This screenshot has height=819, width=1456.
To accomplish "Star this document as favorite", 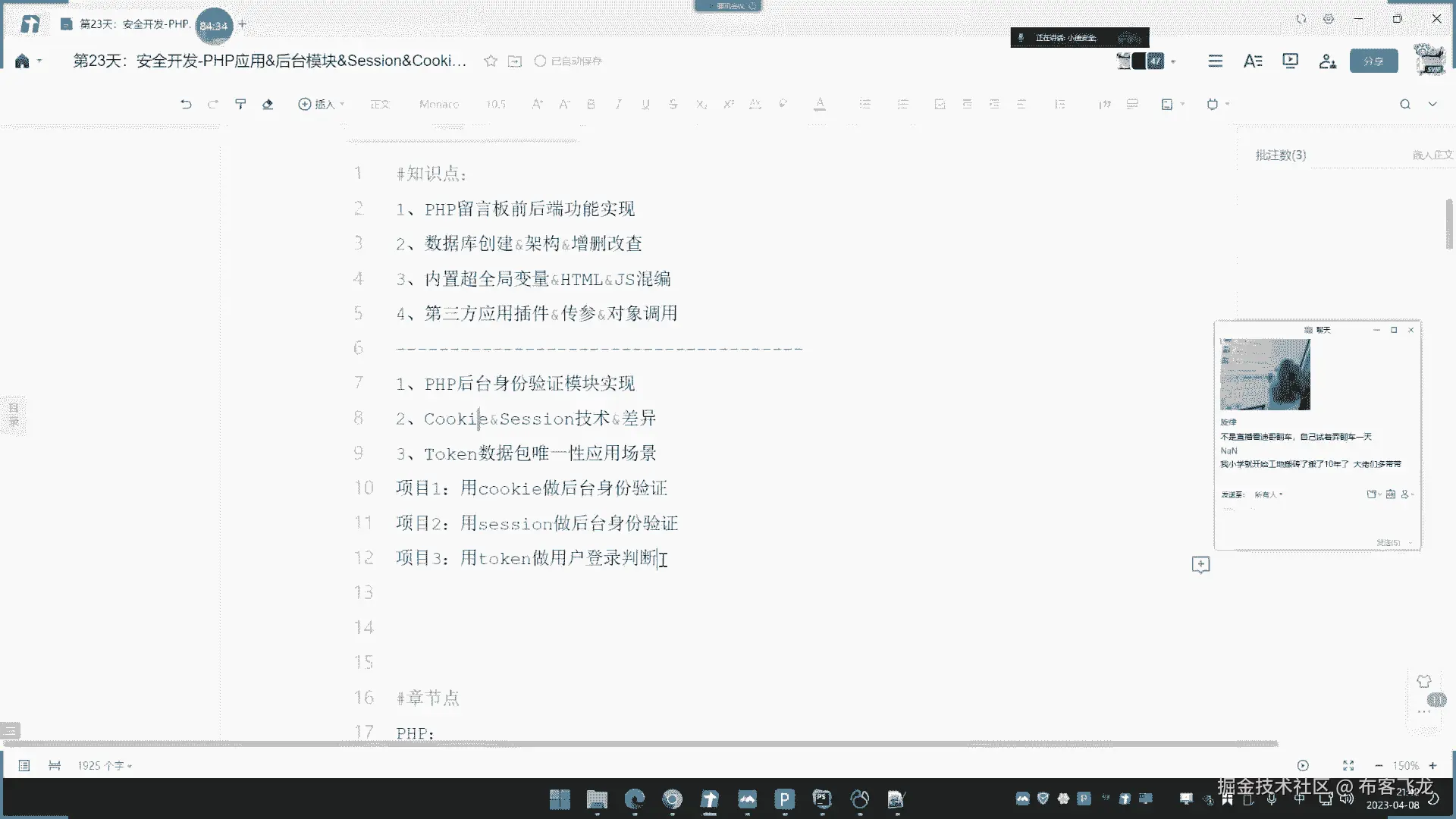I will pyautogui.click(x=491, y=61).
